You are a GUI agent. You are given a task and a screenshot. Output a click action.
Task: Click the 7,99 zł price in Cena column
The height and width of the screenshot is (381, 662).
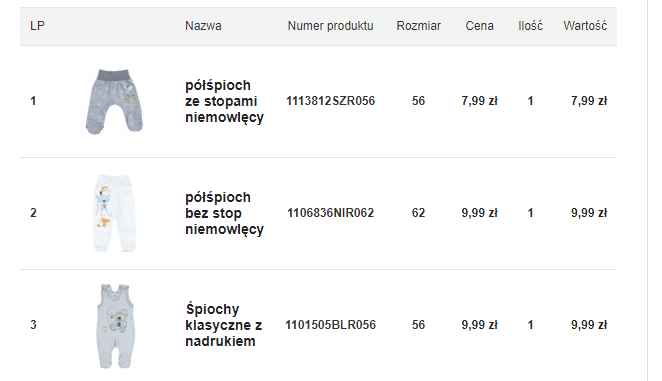(480, 101)
